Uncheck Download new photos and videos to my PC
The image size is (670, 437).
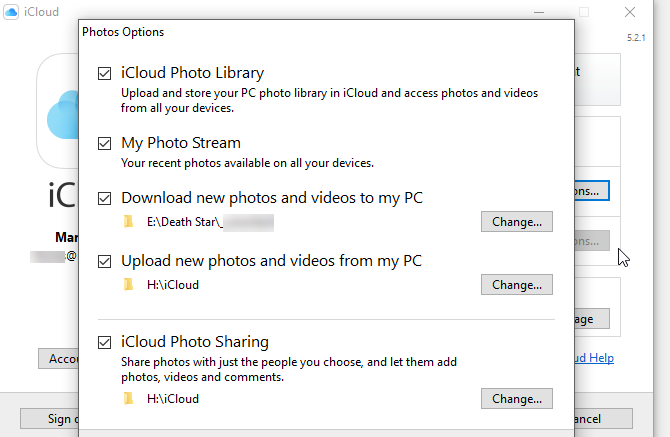[x=106, y=198]
